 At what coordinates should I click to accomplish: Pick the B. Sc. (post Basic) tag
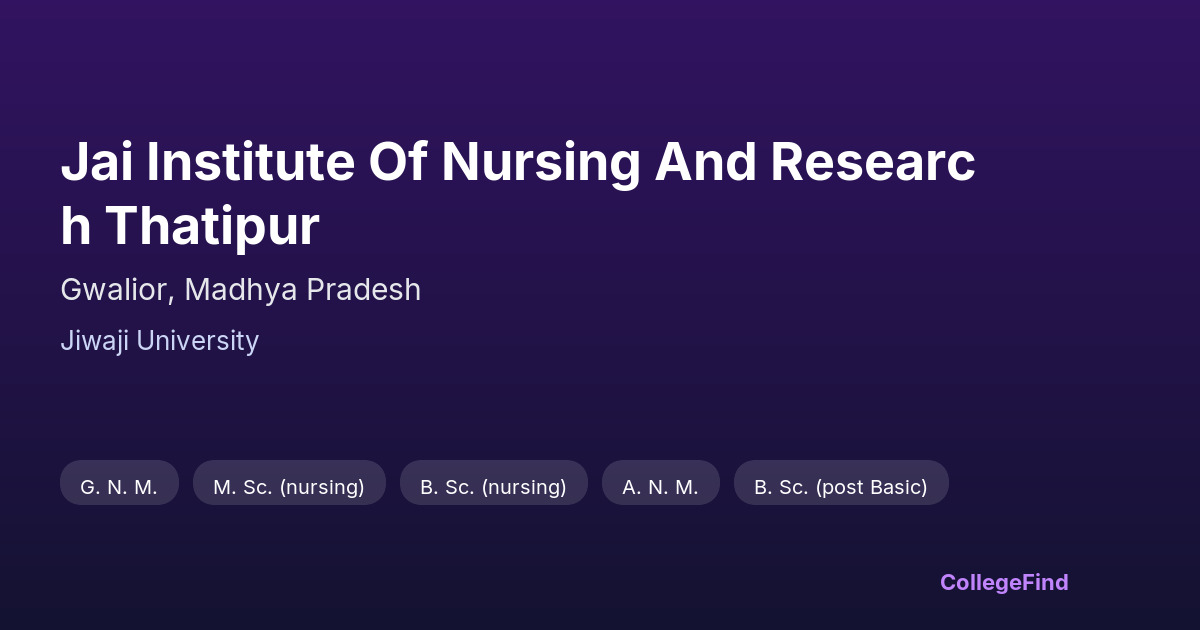click(x=840, y=487)
